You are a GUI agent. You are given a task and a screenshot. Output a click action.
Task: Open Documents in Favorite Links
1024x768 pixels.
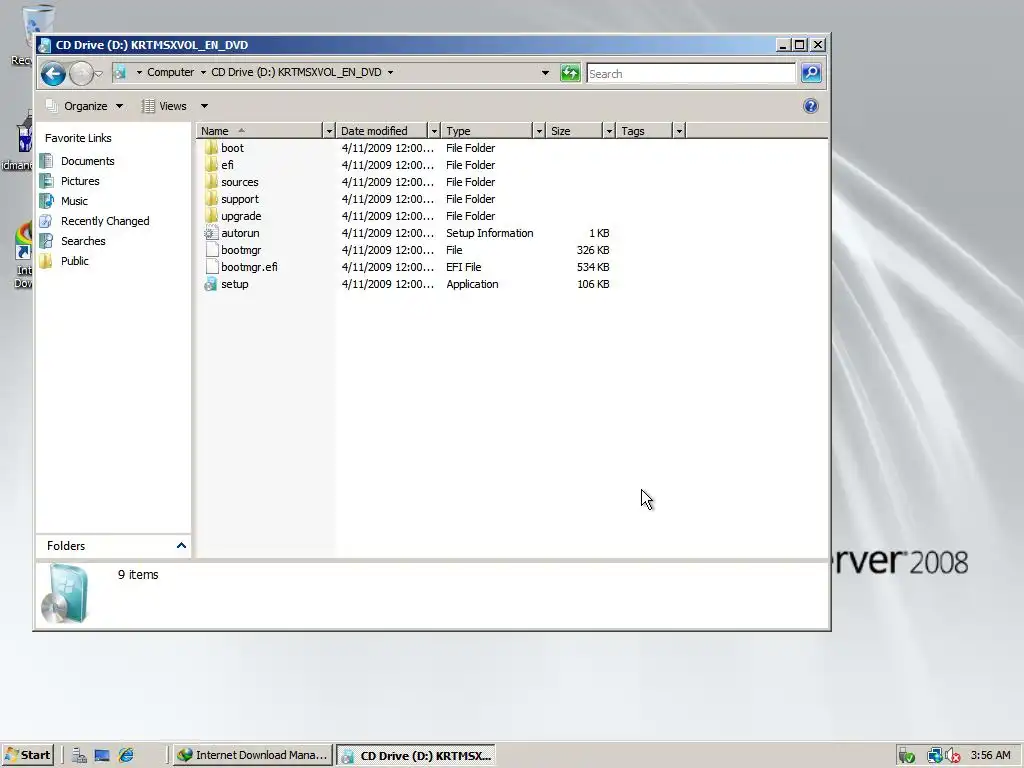coord(88,161)
